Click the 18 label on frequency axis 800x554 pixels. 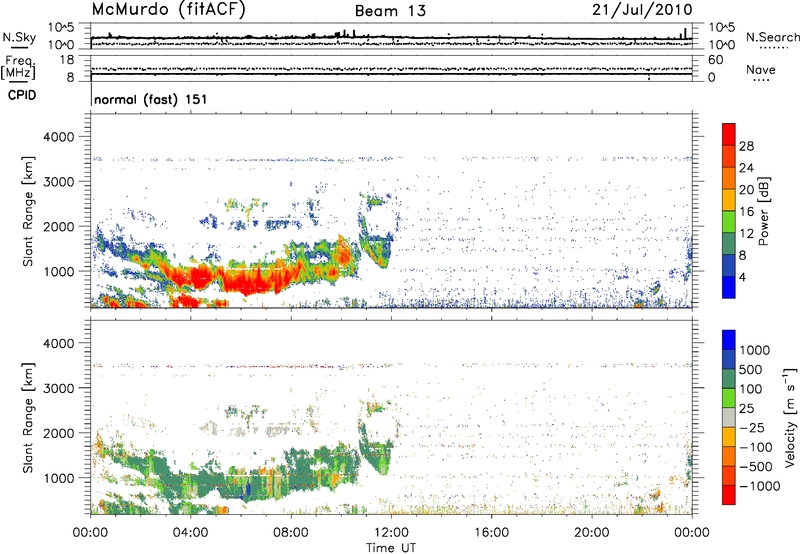coord(67,60)
